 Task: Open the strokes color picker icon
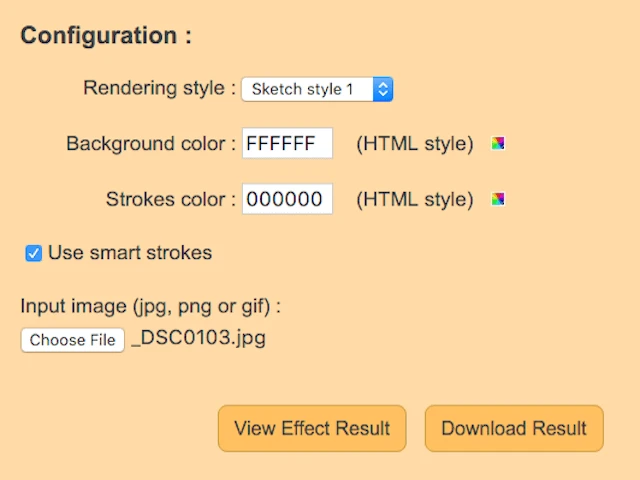click(498, 199)
